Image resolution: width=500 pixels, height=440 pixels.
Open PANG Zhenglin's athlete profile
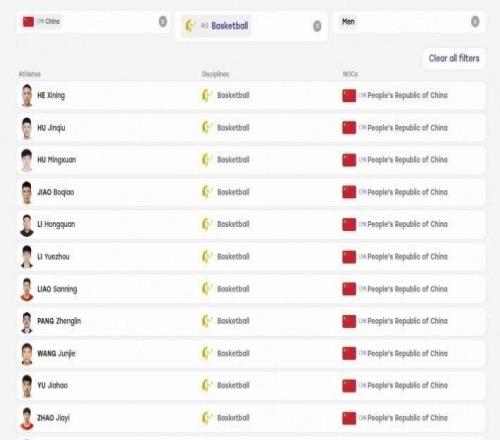[x=59, y=321]
